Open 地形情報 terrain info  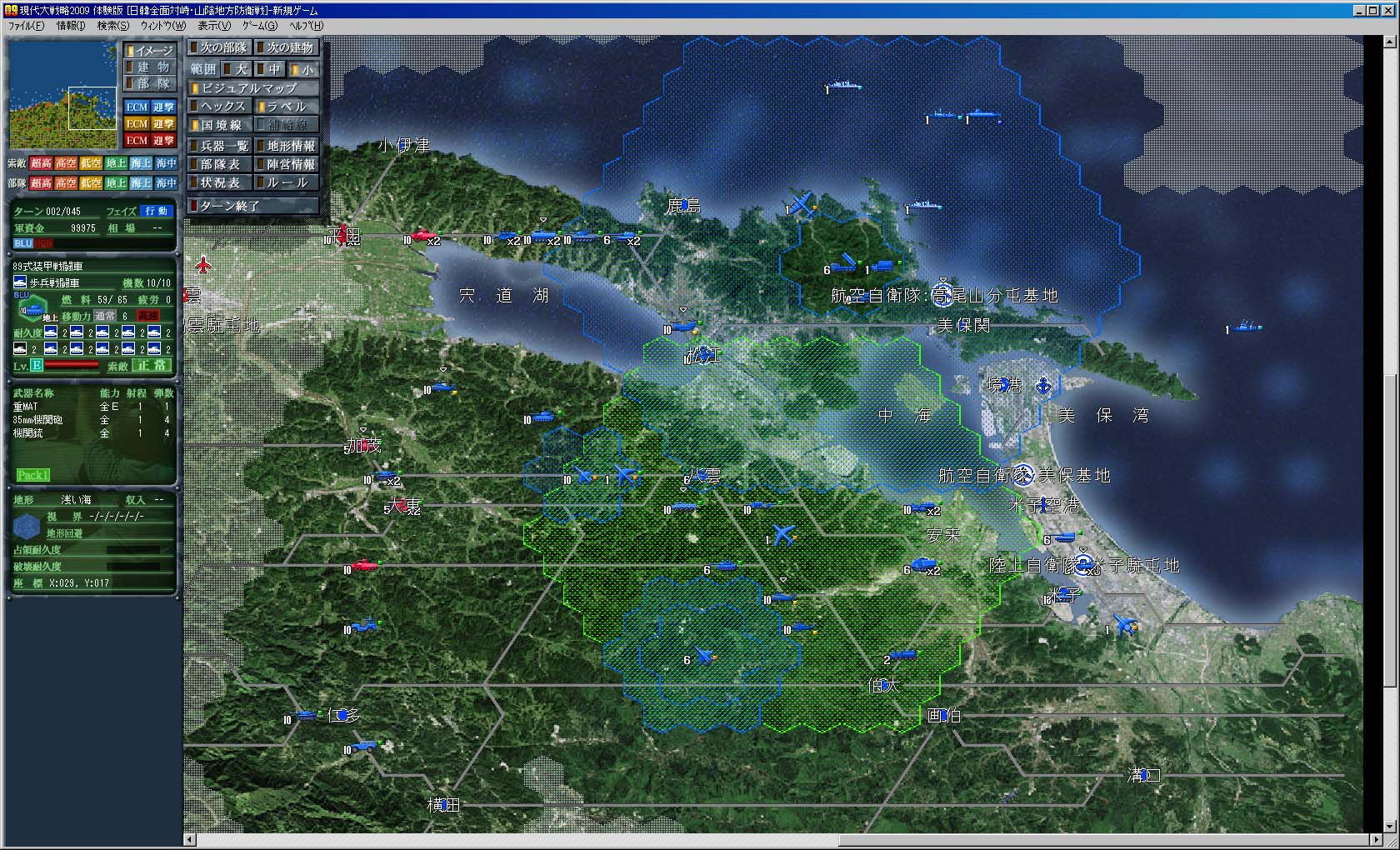click(x=287, y=146)
